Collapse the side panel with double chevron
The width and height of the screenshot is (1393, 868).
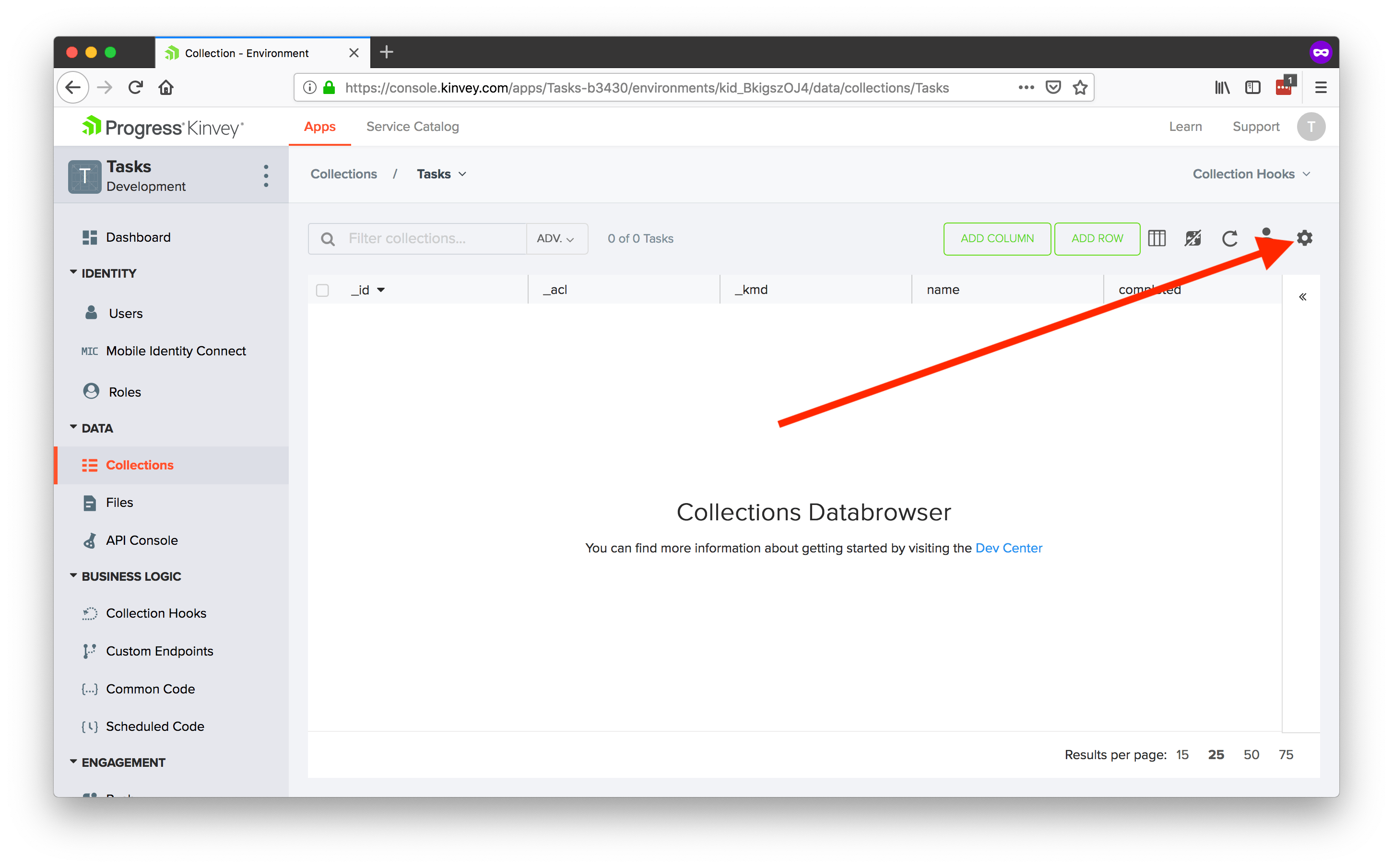coord(1302,297)
